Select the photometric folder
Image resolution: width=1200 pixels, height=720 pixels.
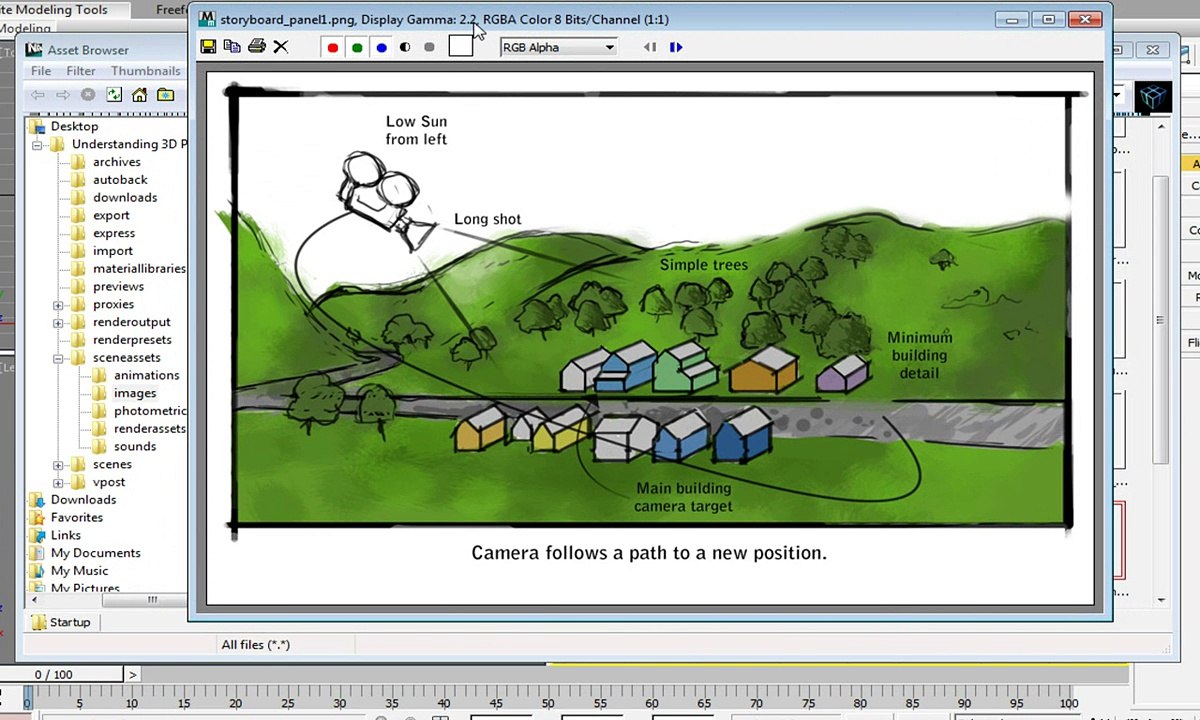(150, 411)
